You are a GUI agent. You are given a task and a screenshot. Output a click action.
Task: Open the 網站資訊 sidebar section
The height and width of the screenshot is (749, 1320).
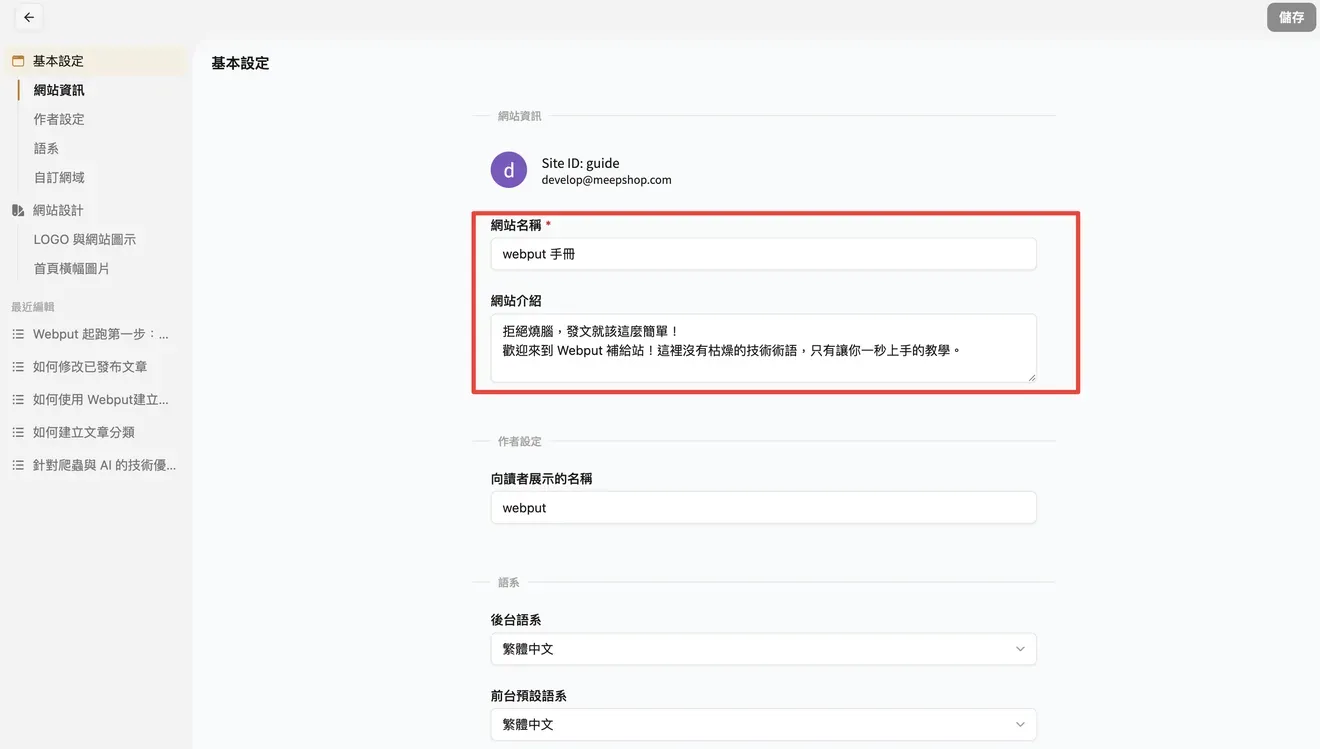59,90
